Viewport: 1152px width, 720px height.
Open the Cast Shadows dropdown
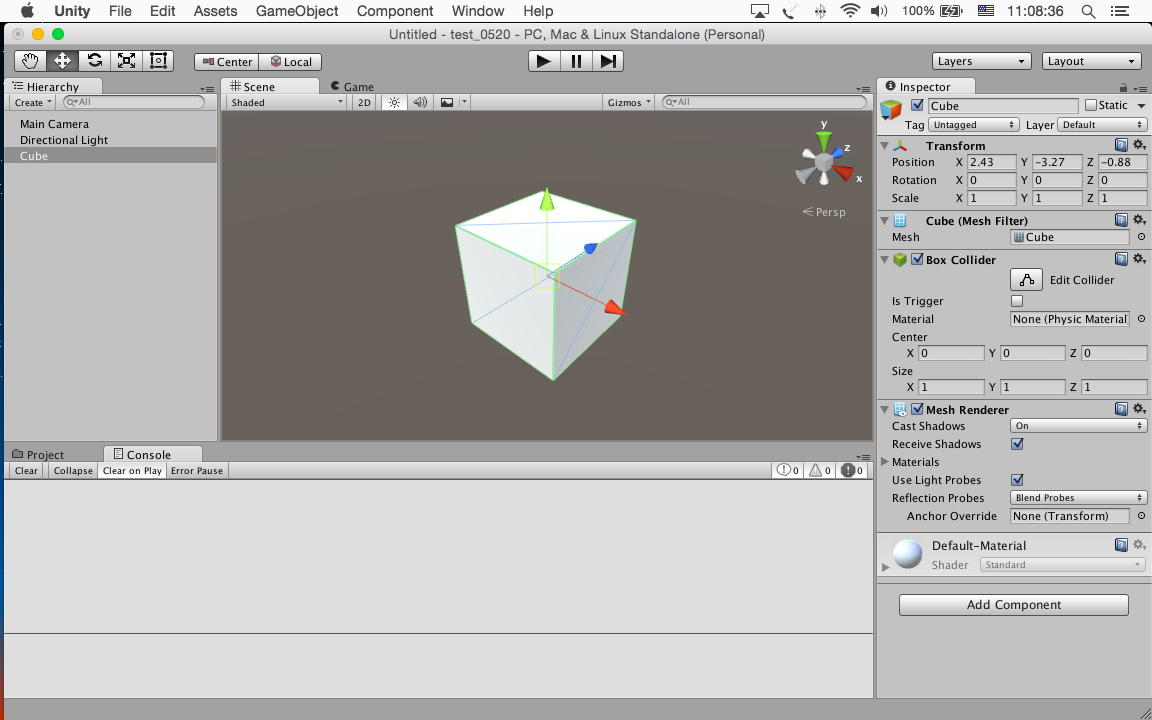pos(1078,426)
